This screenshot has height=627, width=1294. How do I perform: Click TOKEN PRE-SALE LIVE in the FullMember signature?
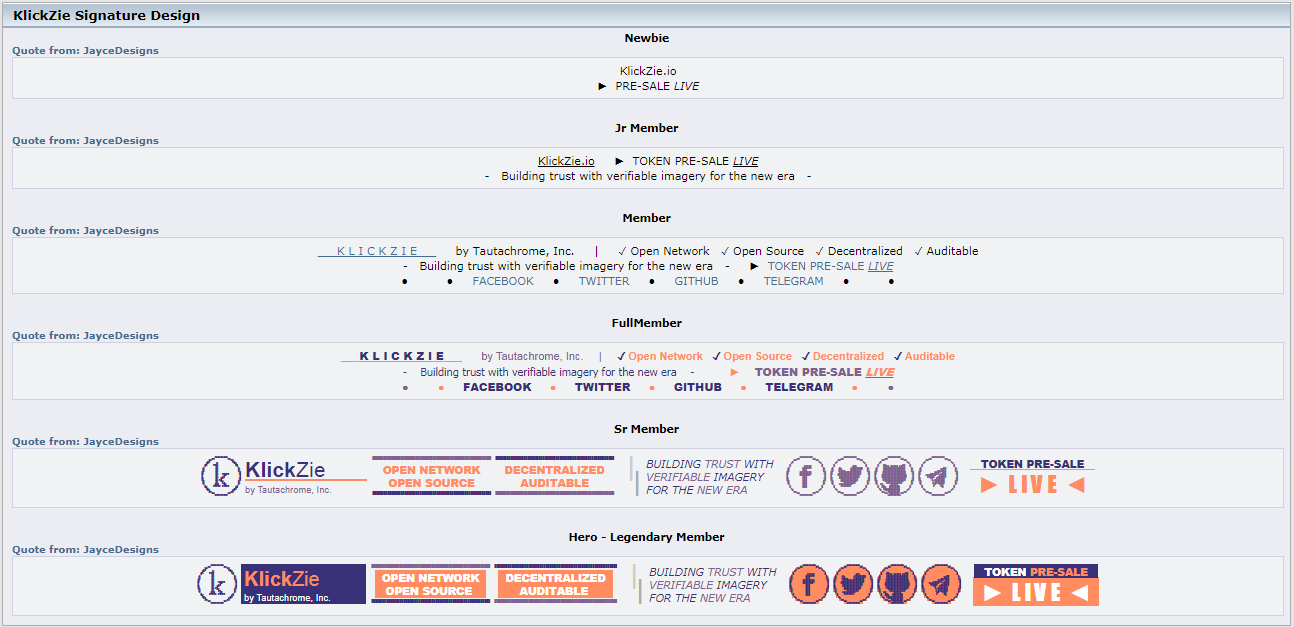825,372
